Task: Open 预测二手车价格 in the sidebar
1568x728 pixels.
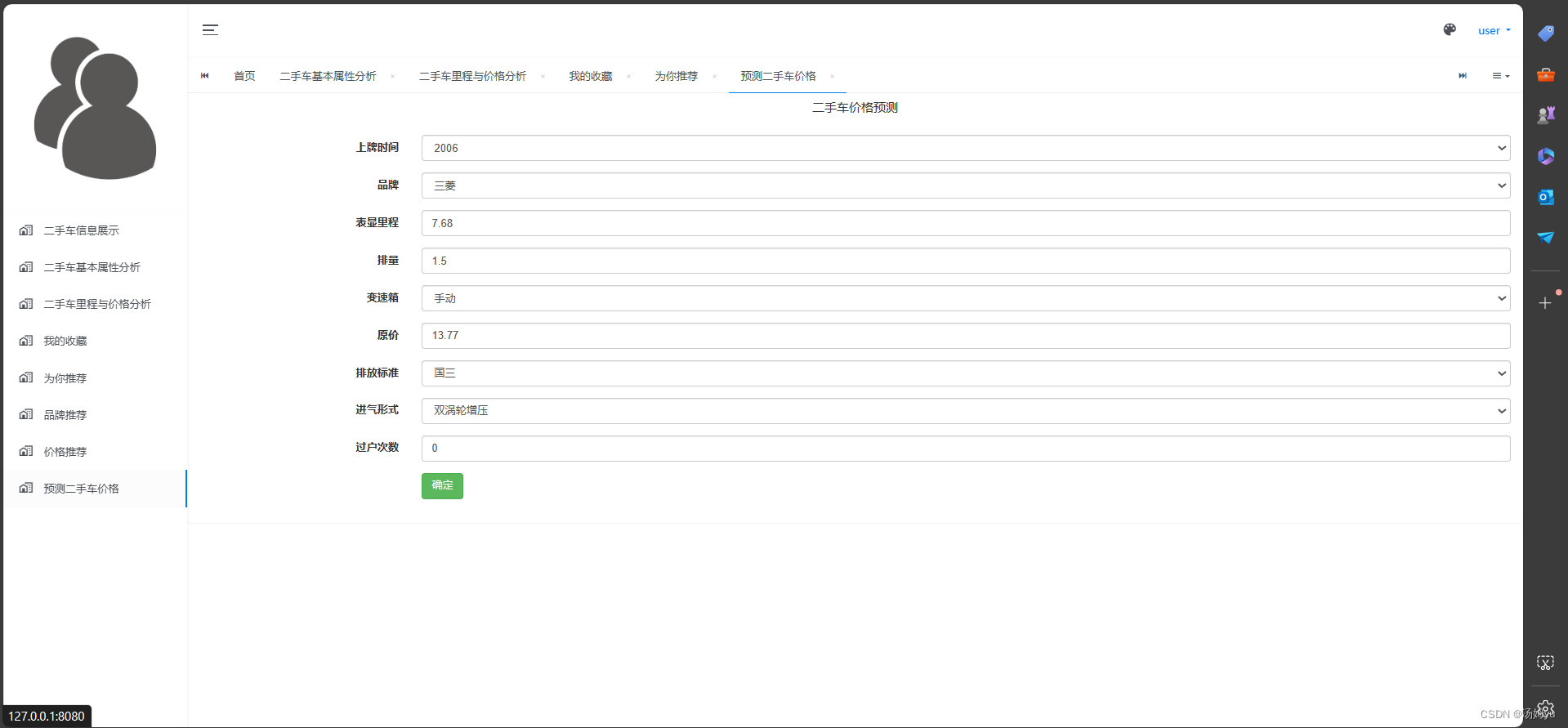Action: (95, 489)
